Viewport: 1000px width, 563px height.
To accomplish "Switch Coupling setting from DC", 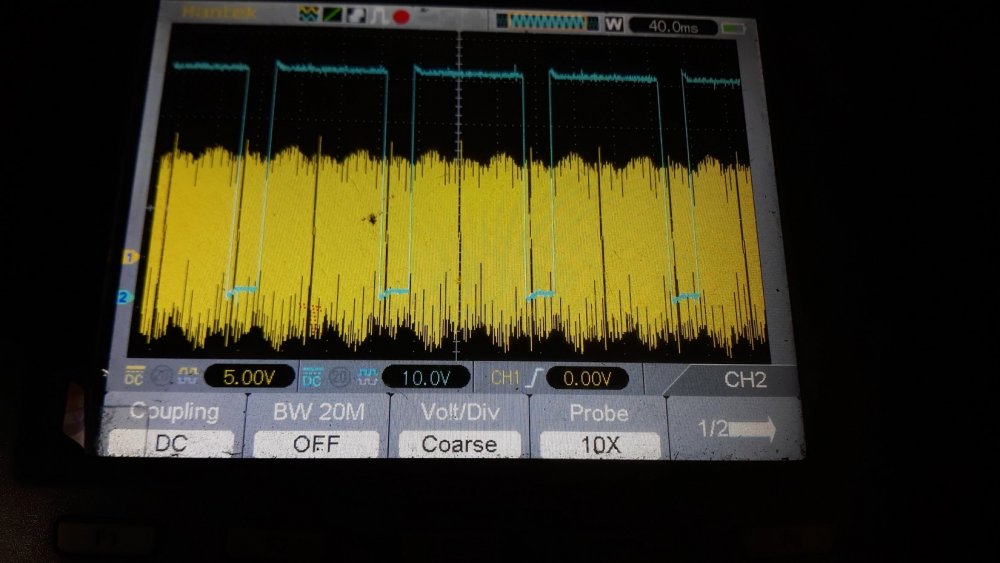I will click(171, 442).
